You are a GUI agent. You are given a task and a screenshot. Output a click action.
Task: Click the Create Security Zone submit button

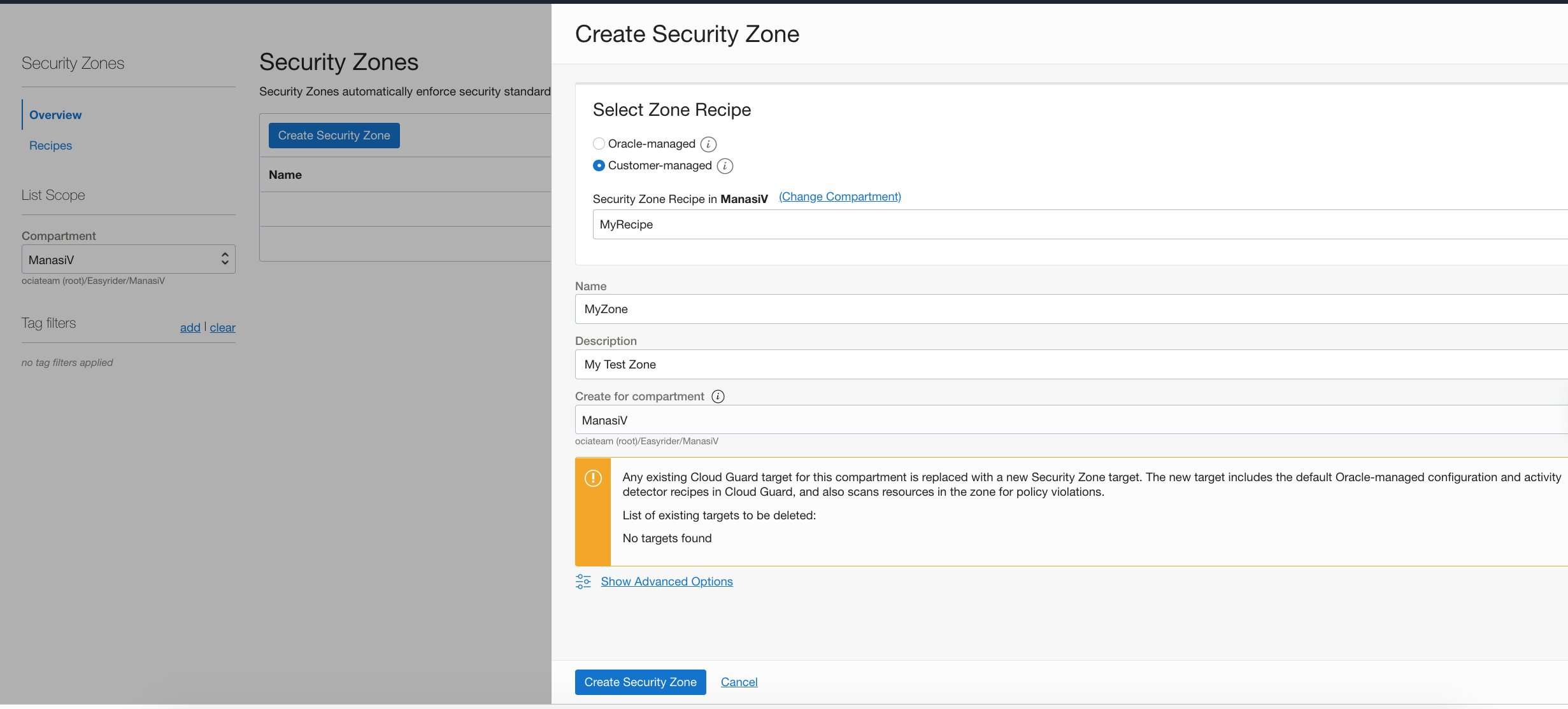point(640,682)
